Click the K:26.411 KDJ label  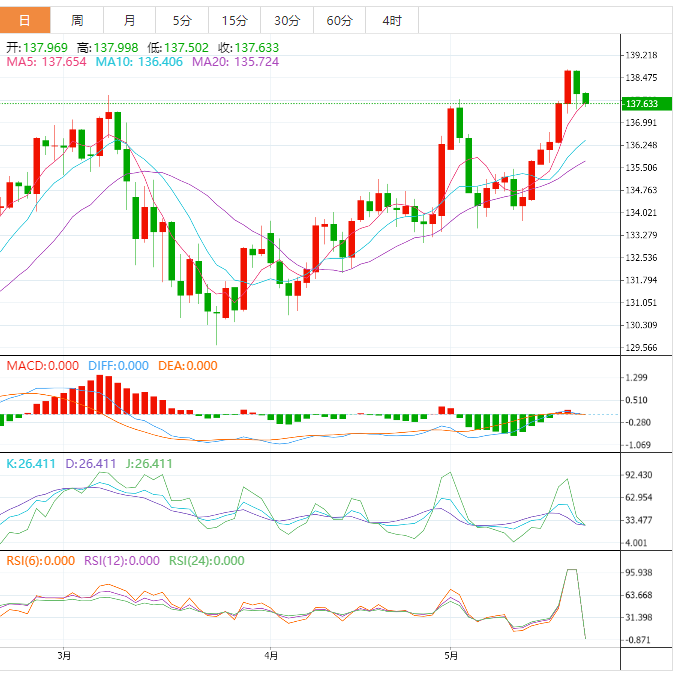pos(32,464)
